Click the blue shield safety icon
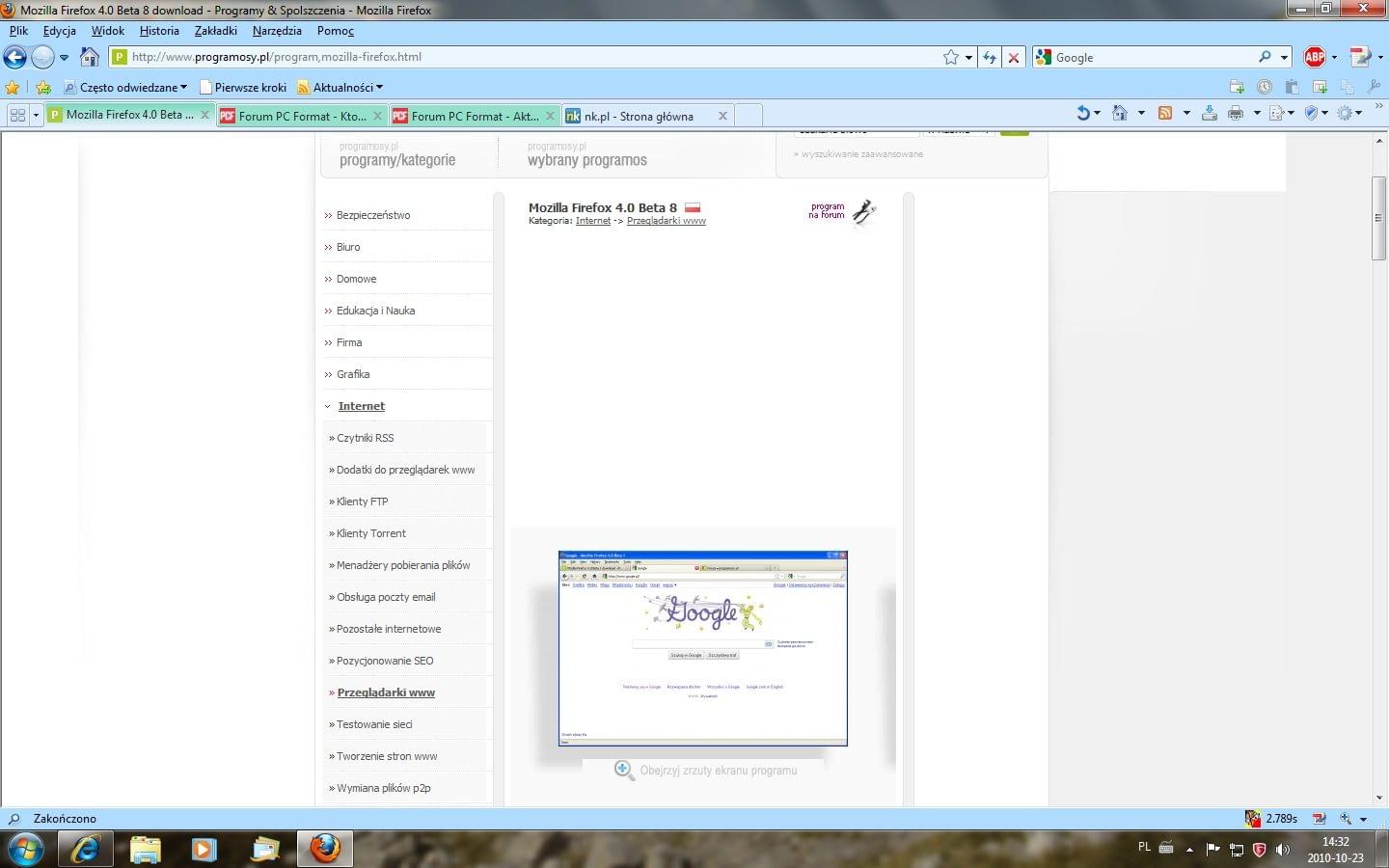Image resolution: width=1389 pixels, height=868 pixels. pyautogui.click(x=1311, y=113)
